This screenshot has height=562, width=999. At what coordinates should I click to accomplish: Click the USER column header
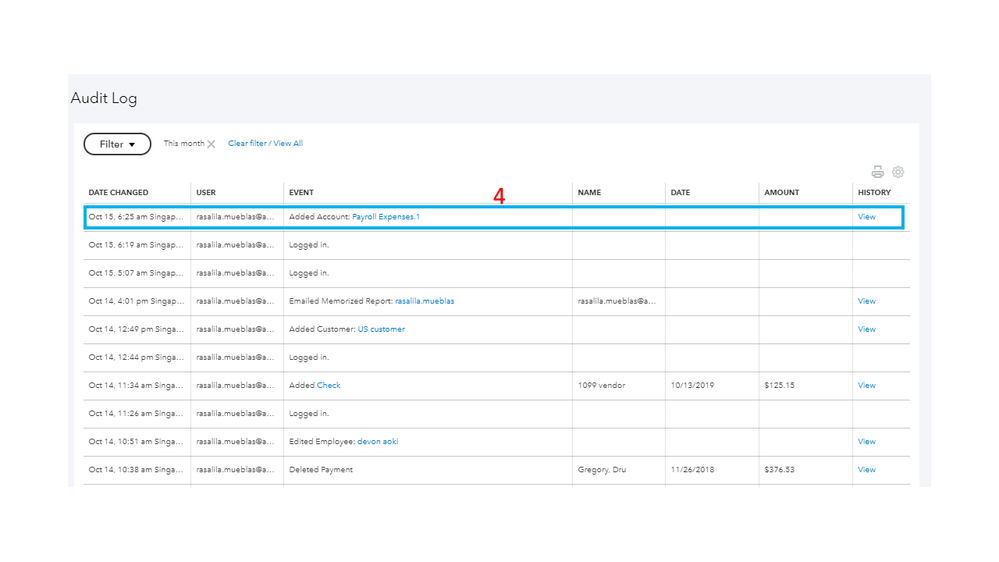(206, 192)
